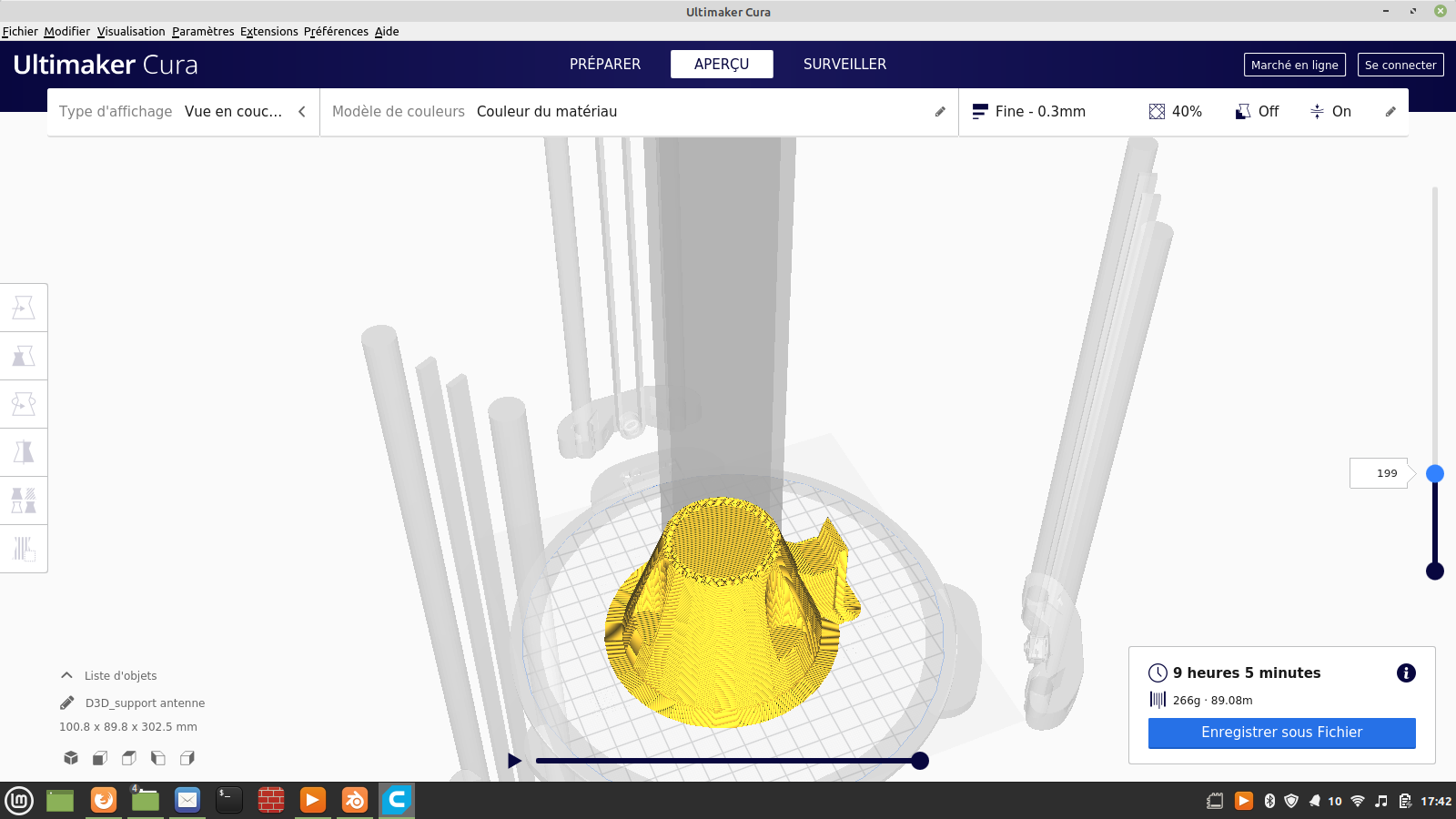The height and width of the screenshot is (819, 1456).
Task: Switch to the PRÉPARER tab
Action: tap(605, 64)
